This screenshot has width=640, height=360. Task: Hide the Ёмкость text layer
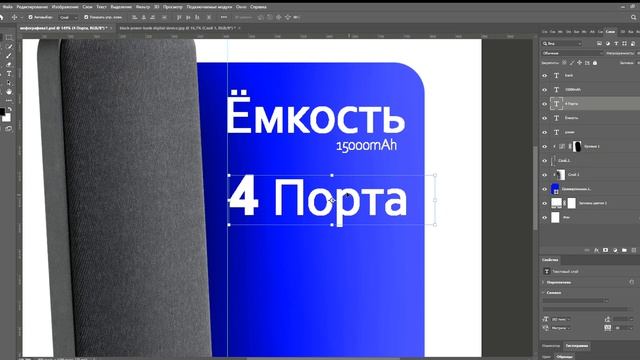pyautogui.click(x=544, y=118)
